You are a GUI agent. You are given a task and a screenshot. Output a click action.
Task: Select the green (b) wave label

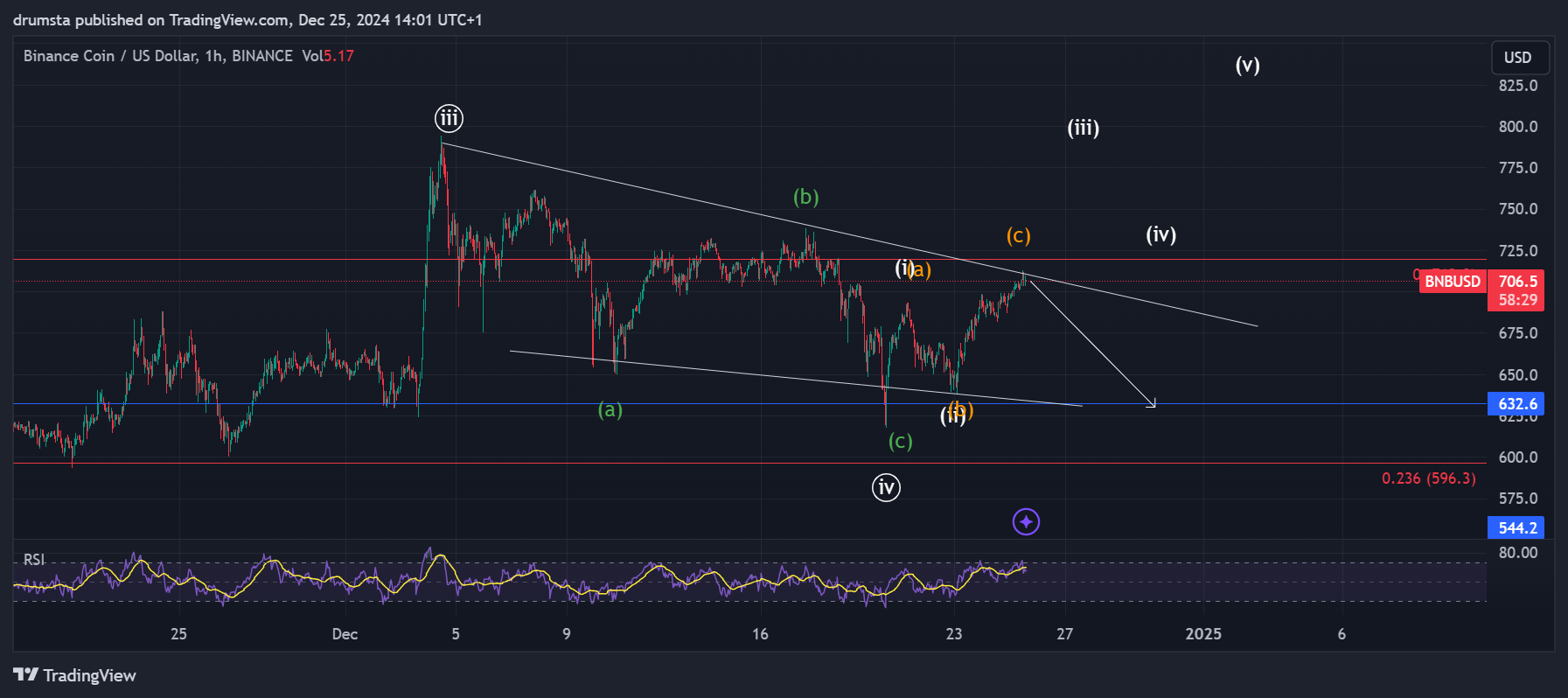(x=805, y=197)
